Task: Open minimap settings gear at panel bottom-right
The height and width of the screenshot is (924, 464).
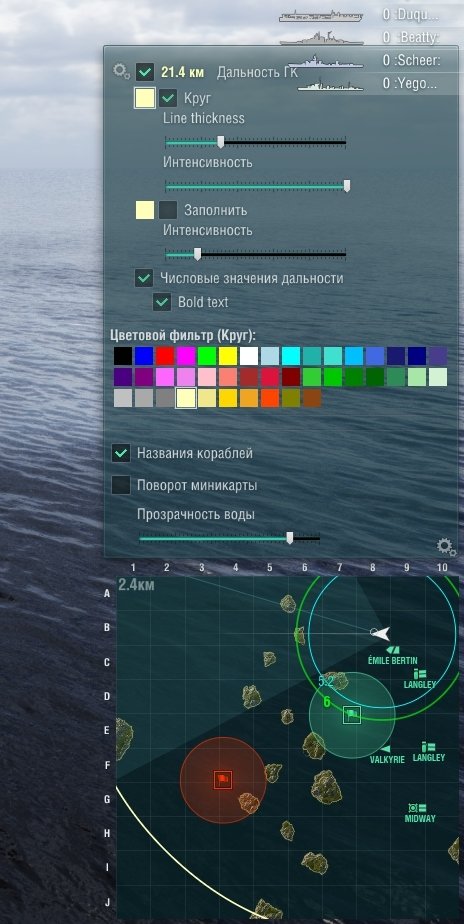Action: 446,547
